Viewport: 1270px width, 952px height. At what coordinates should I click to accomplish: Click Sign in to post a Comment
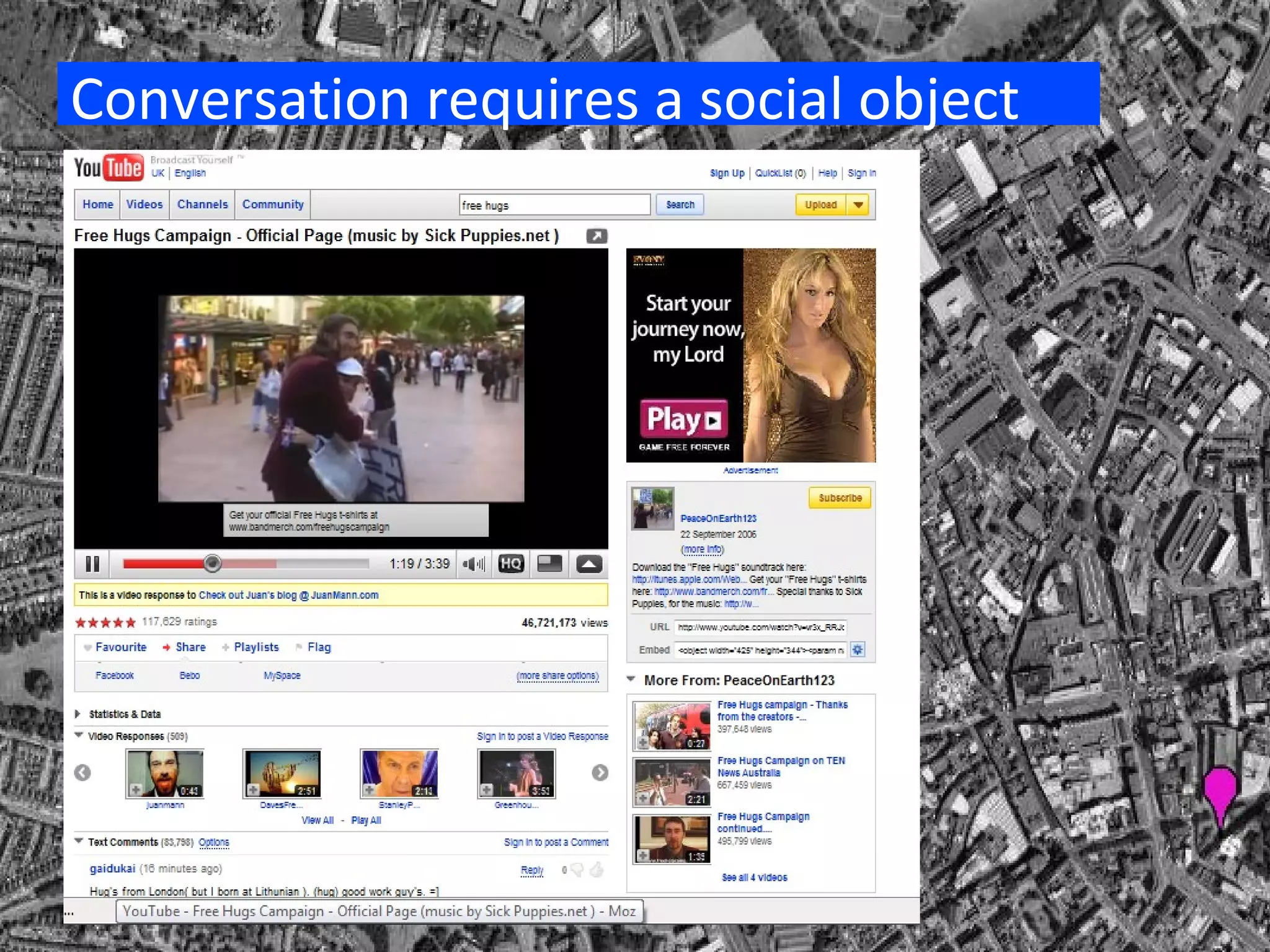556,842
